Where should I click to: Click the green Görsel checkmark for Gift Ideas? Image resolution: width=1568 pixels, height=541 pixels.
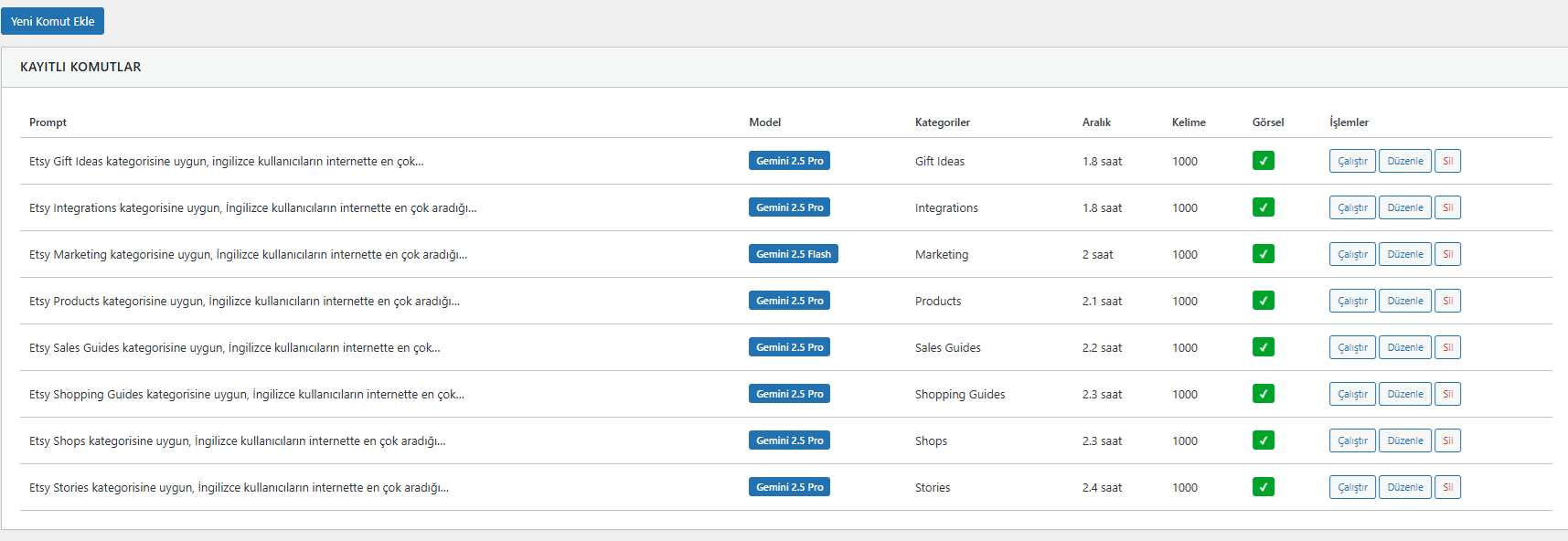1264,161
